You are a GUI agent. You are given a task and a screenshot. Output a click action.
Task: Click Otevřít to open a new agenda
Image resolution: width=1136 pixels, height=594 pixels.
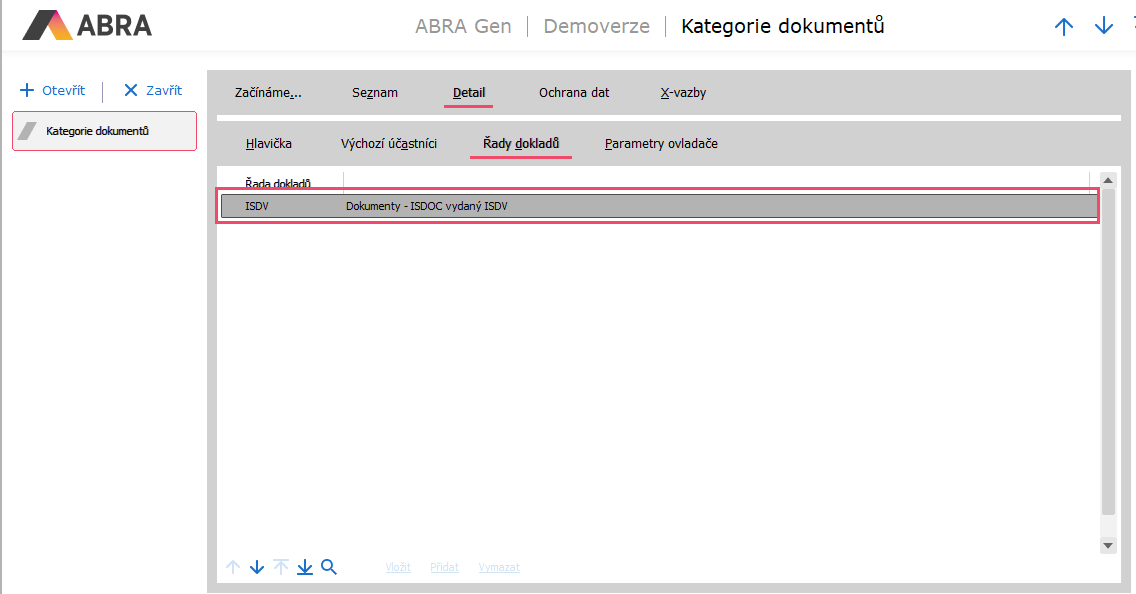click(x=52, y=91)
